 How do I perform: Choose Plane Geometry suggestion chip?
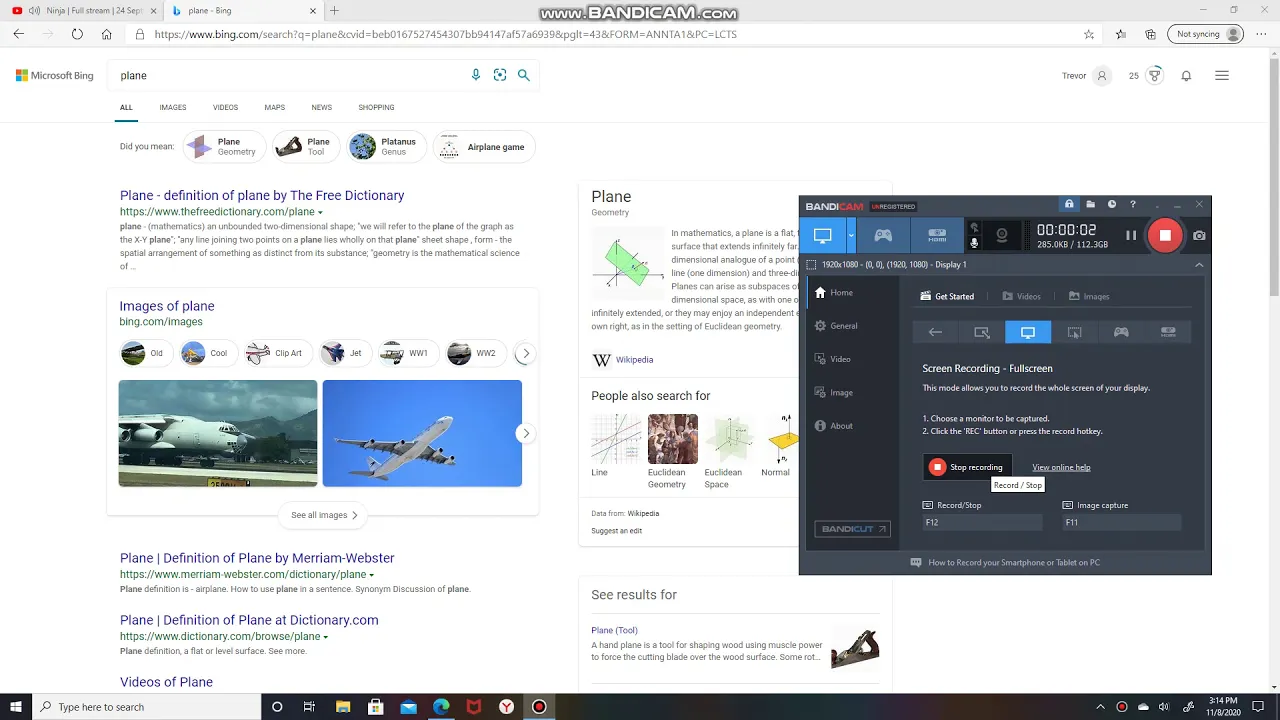click(x=224, y=147)
